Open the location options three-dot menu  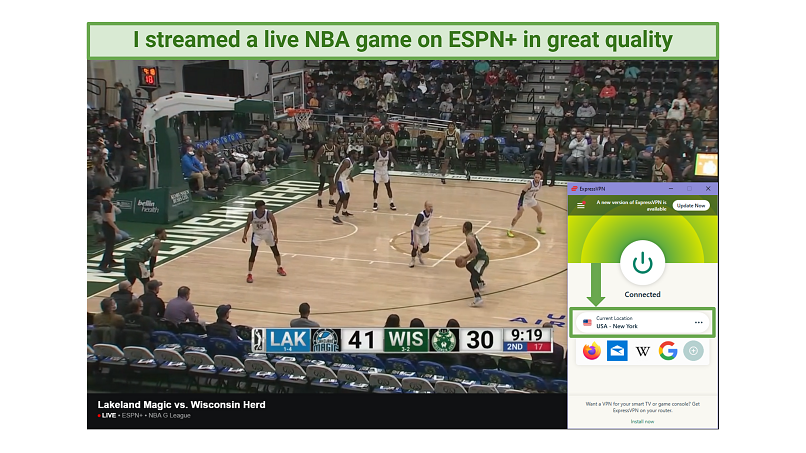698,322
